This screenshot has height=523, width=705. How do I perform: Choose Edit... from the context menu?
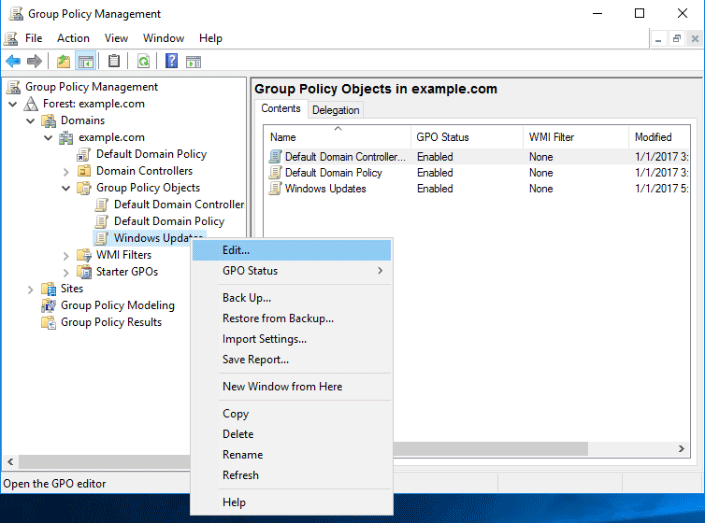291,250
